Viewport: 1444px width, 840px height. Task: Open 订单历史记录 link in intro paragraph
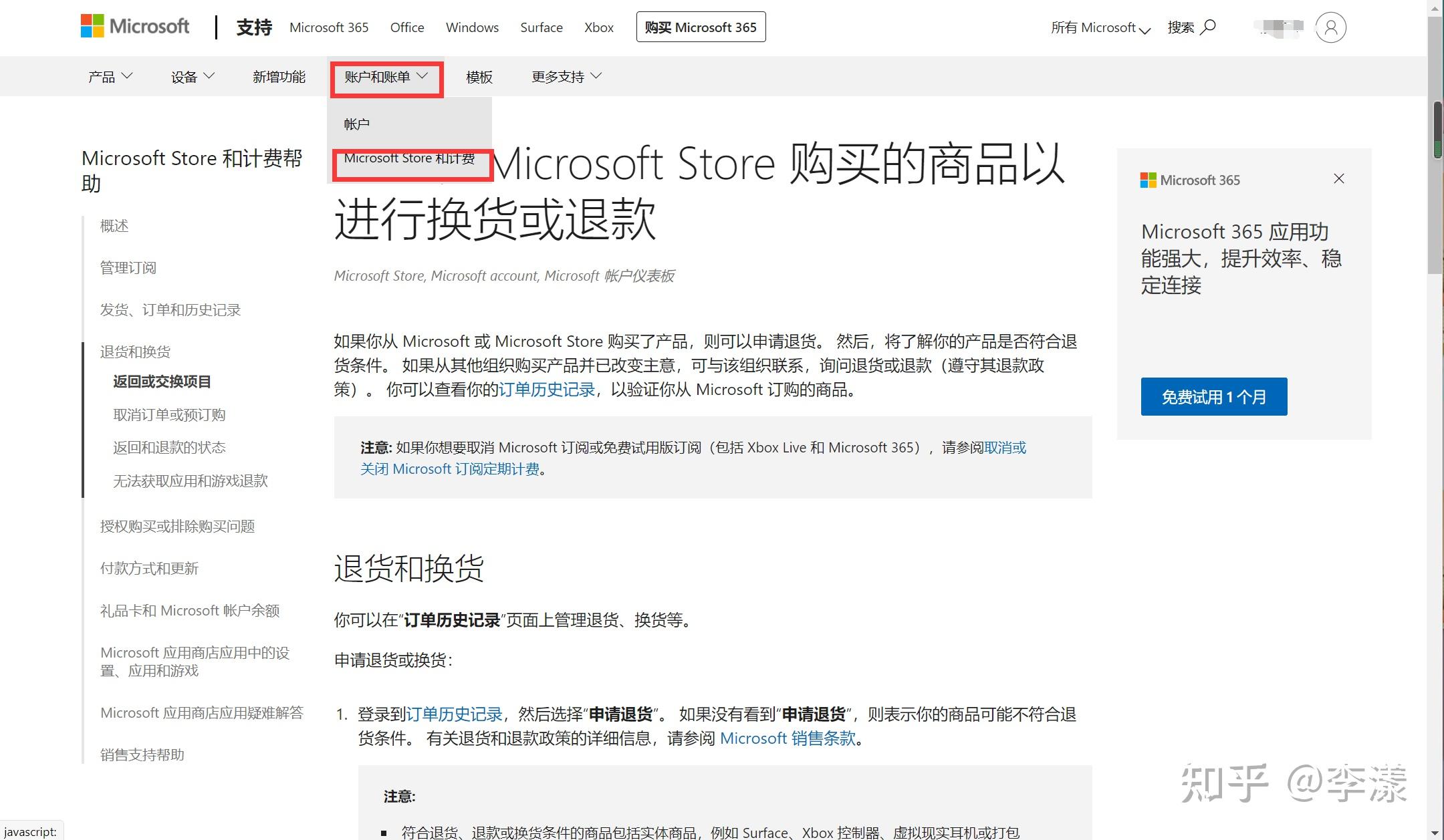547,390
